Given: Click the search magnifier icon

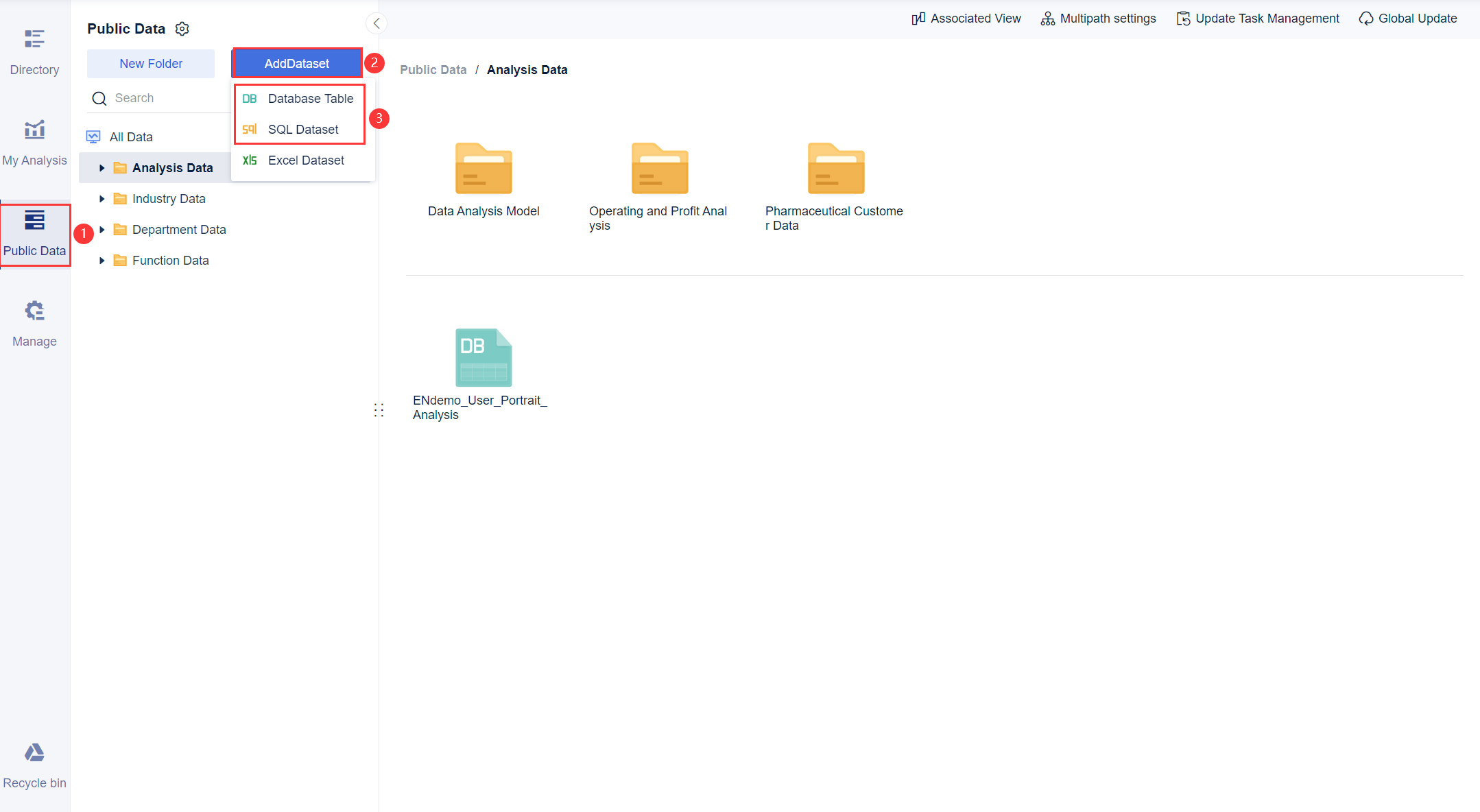Looking at the screenshot, I should 99,98.
